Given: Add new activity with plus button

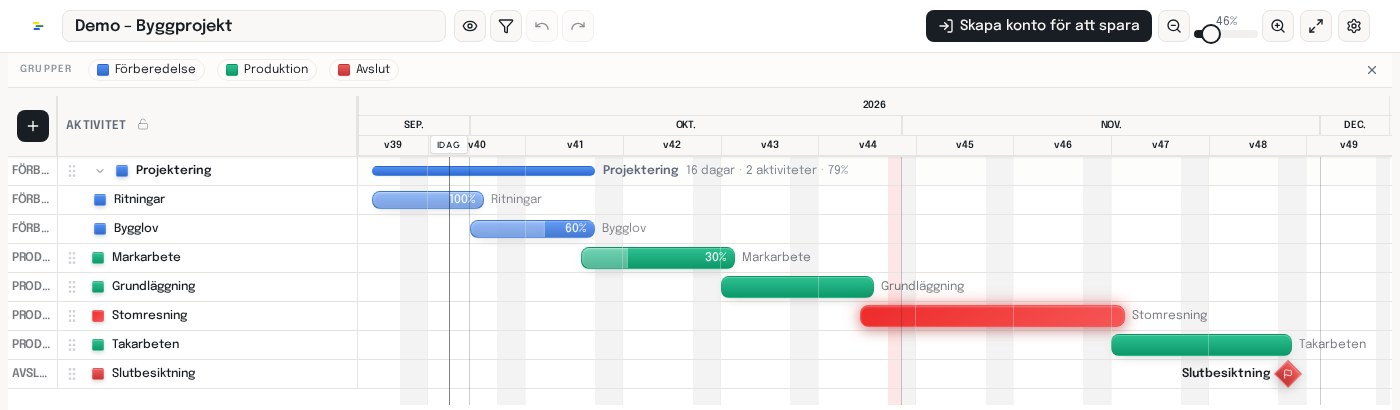Looking at the screenshot, I should 33,126.
